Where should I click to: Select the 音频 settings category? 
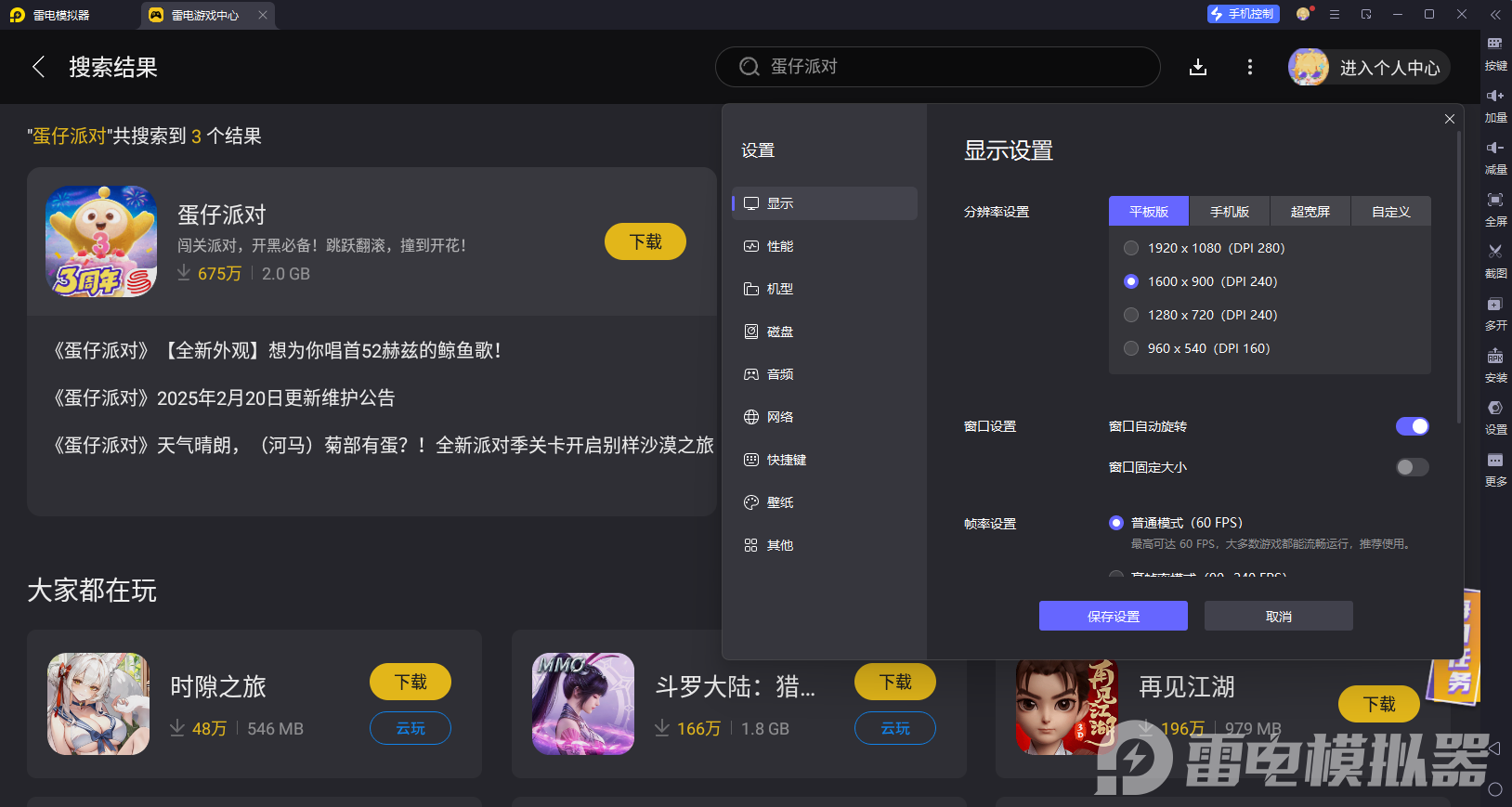pyautogui.click(x=825, y=374)
